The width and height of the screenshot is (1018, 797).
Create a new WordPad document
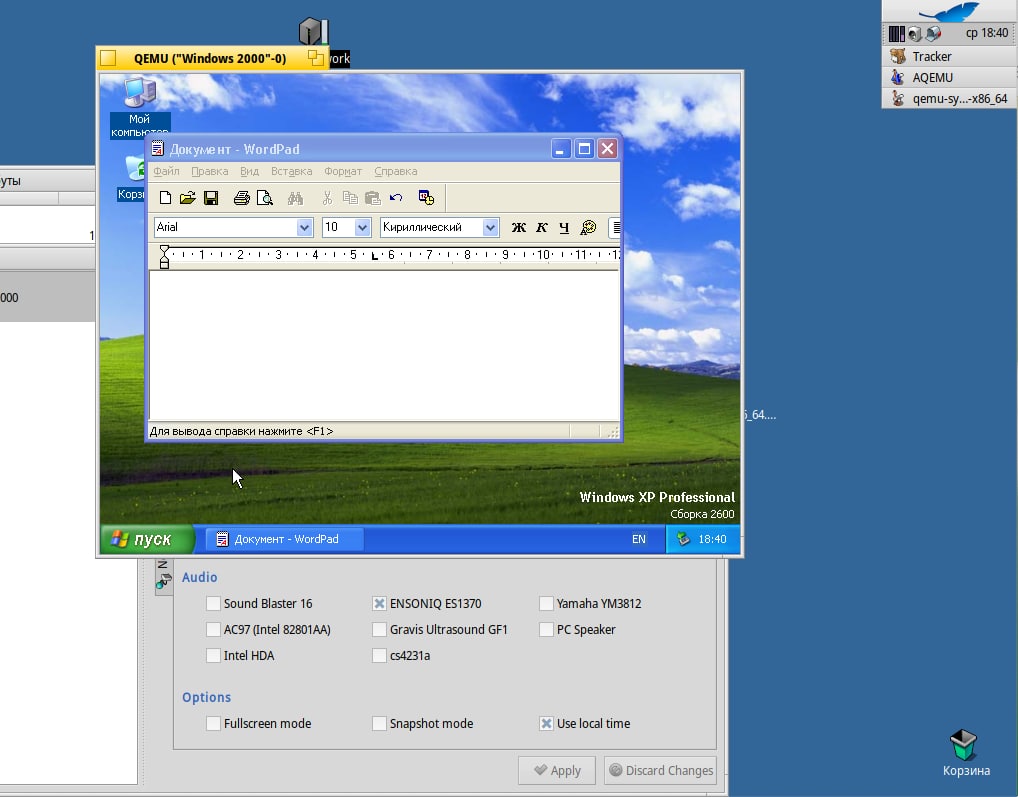[165, 198]
